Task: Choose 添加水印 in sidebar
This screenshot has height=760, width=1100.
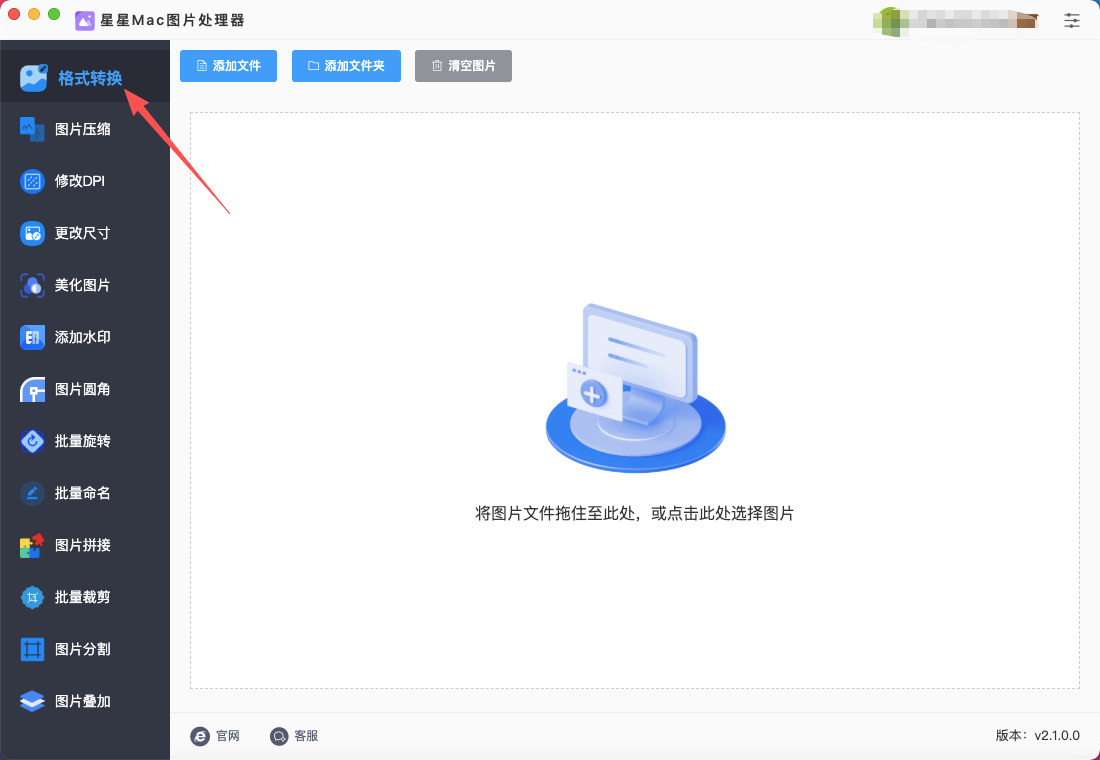Action: pos(83,337)
